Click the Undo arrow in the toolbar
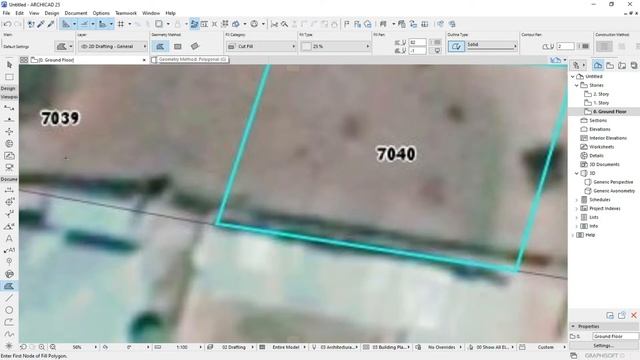This screenshot has height=360, width=640. [x=6, y=24]
